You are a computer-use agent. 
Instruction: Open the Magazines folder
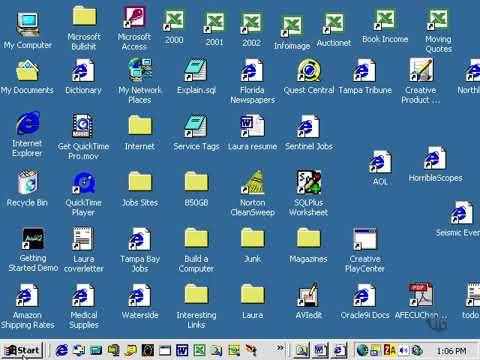coord(309,238)
